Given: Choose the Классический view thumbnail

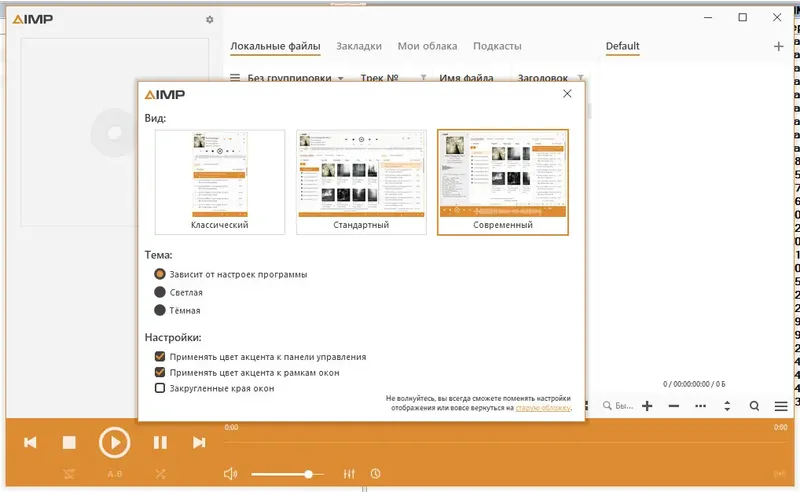Looking at the screenshot, I should click(220, 182).
